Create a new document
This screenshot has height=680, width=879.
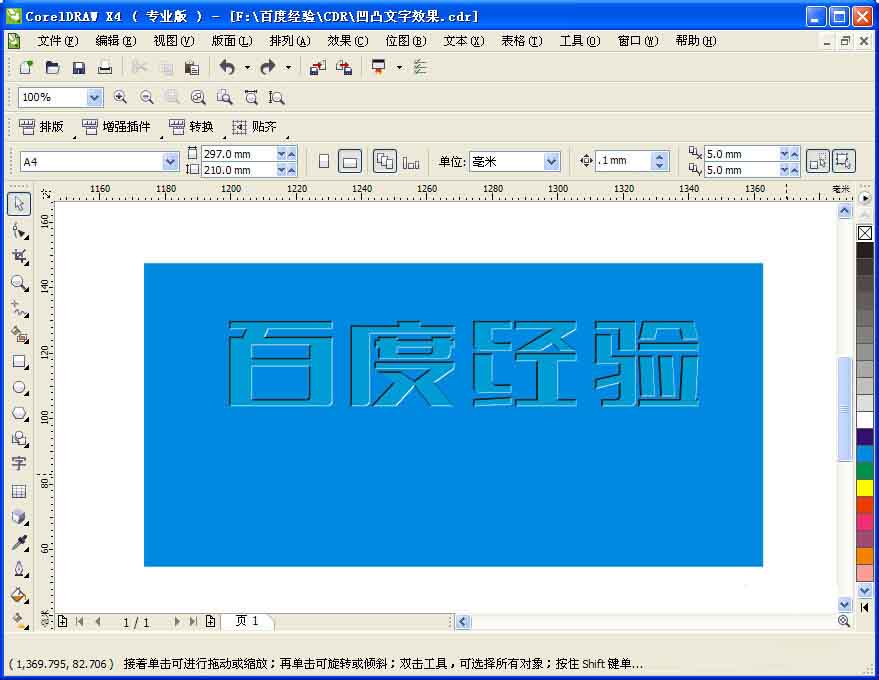(x=26, y=68)
